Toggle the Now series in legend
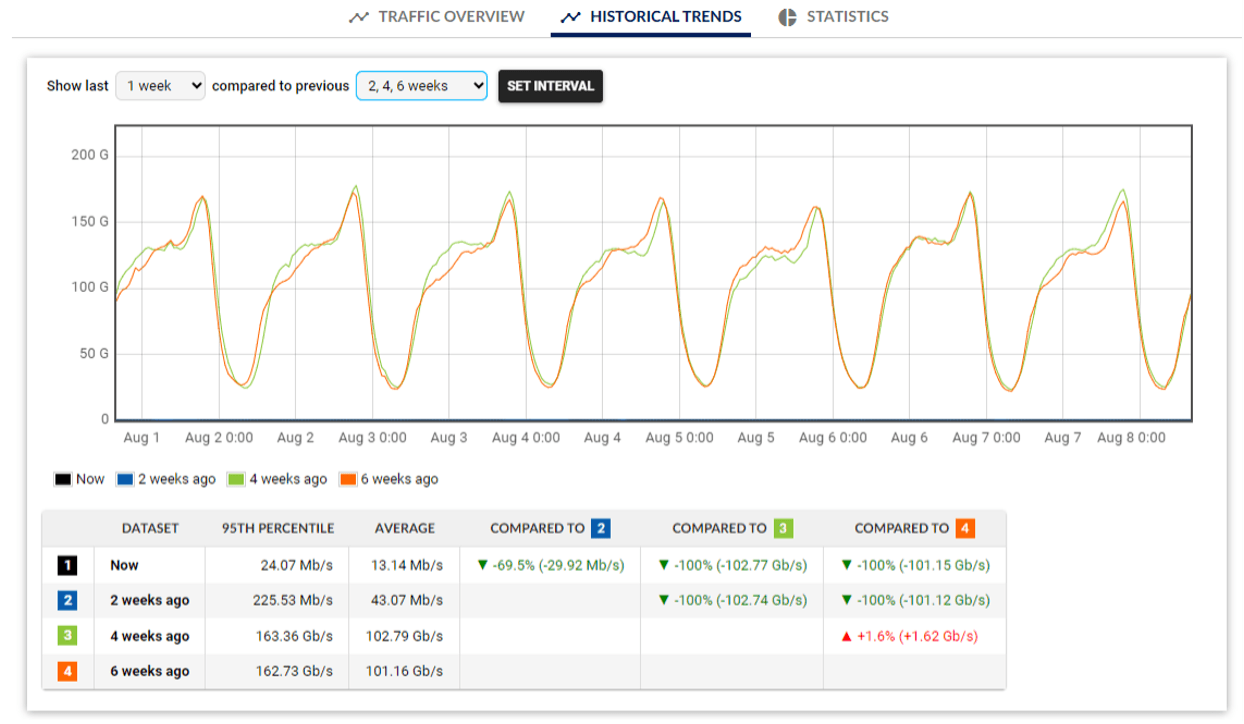The image size is (1244, 724). click(x=80, y=479)
